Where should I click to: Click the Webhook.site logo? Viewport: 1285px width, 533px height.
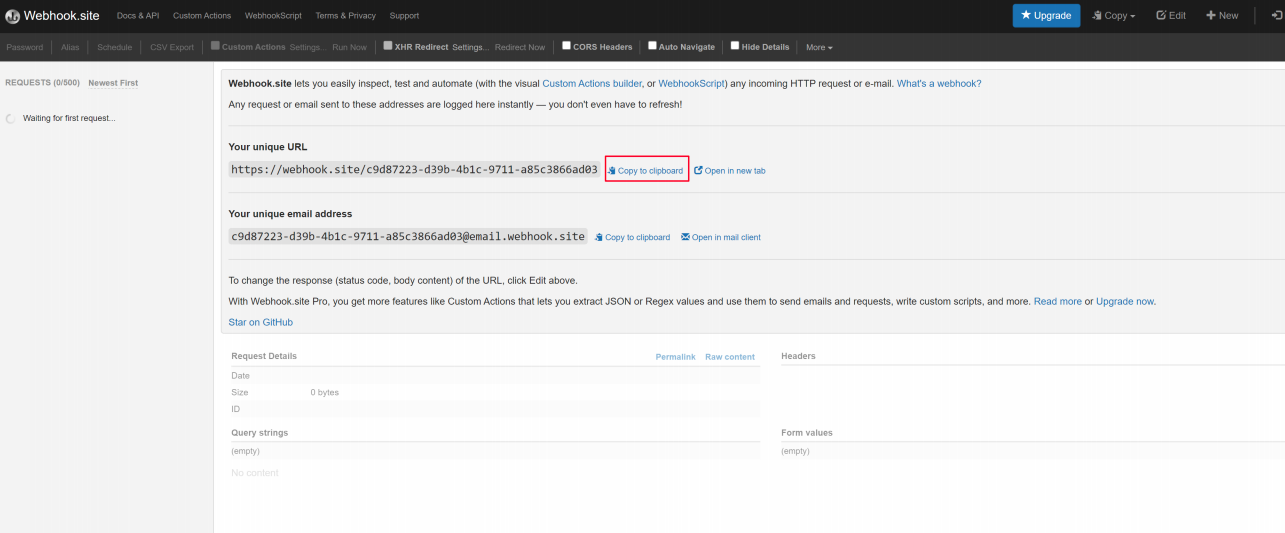click(x=52, y=15)
